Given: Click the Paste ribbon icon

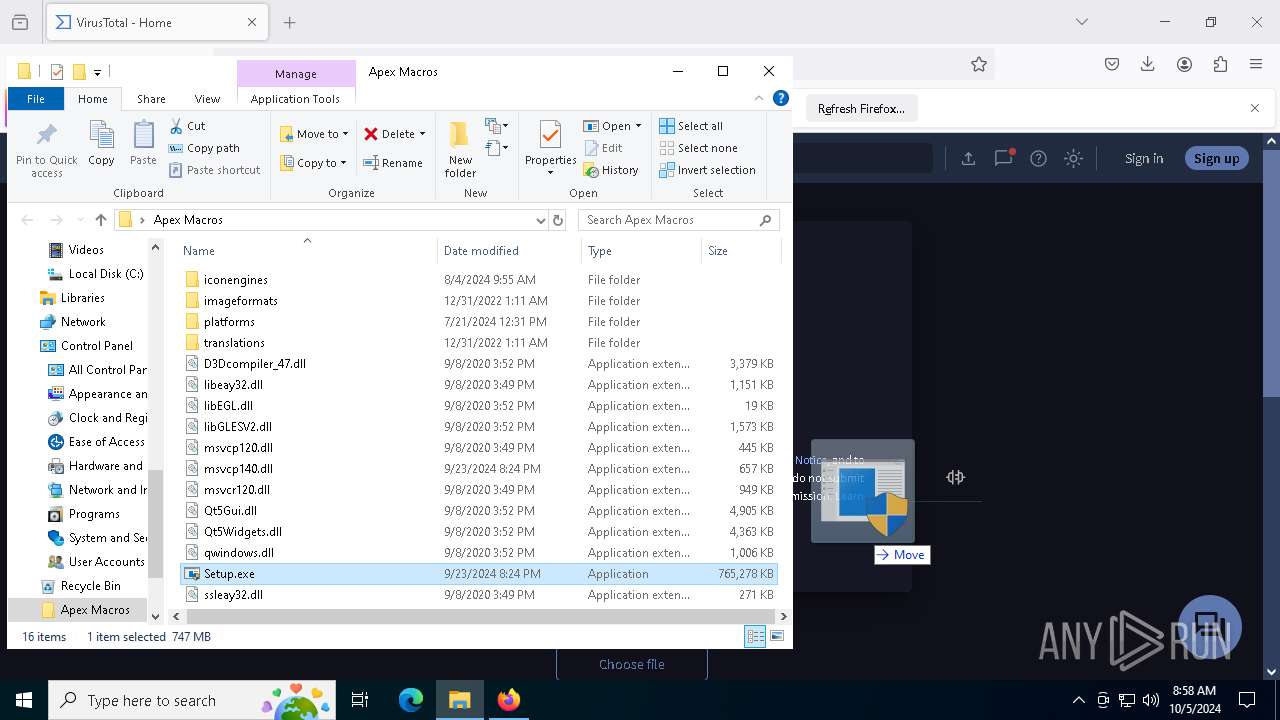Looking at the screenshot, I should [143, 143].
